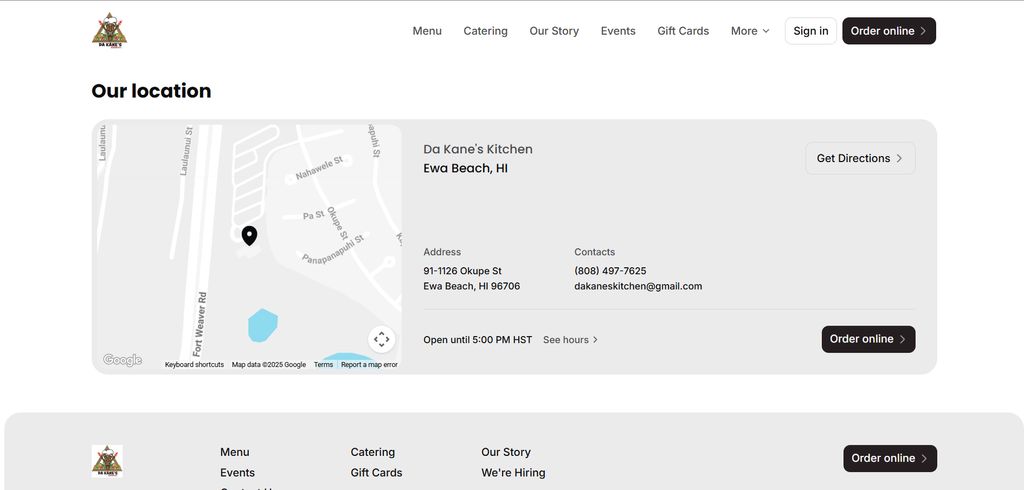
Task: Click Get Directions button
Action: 860,158
